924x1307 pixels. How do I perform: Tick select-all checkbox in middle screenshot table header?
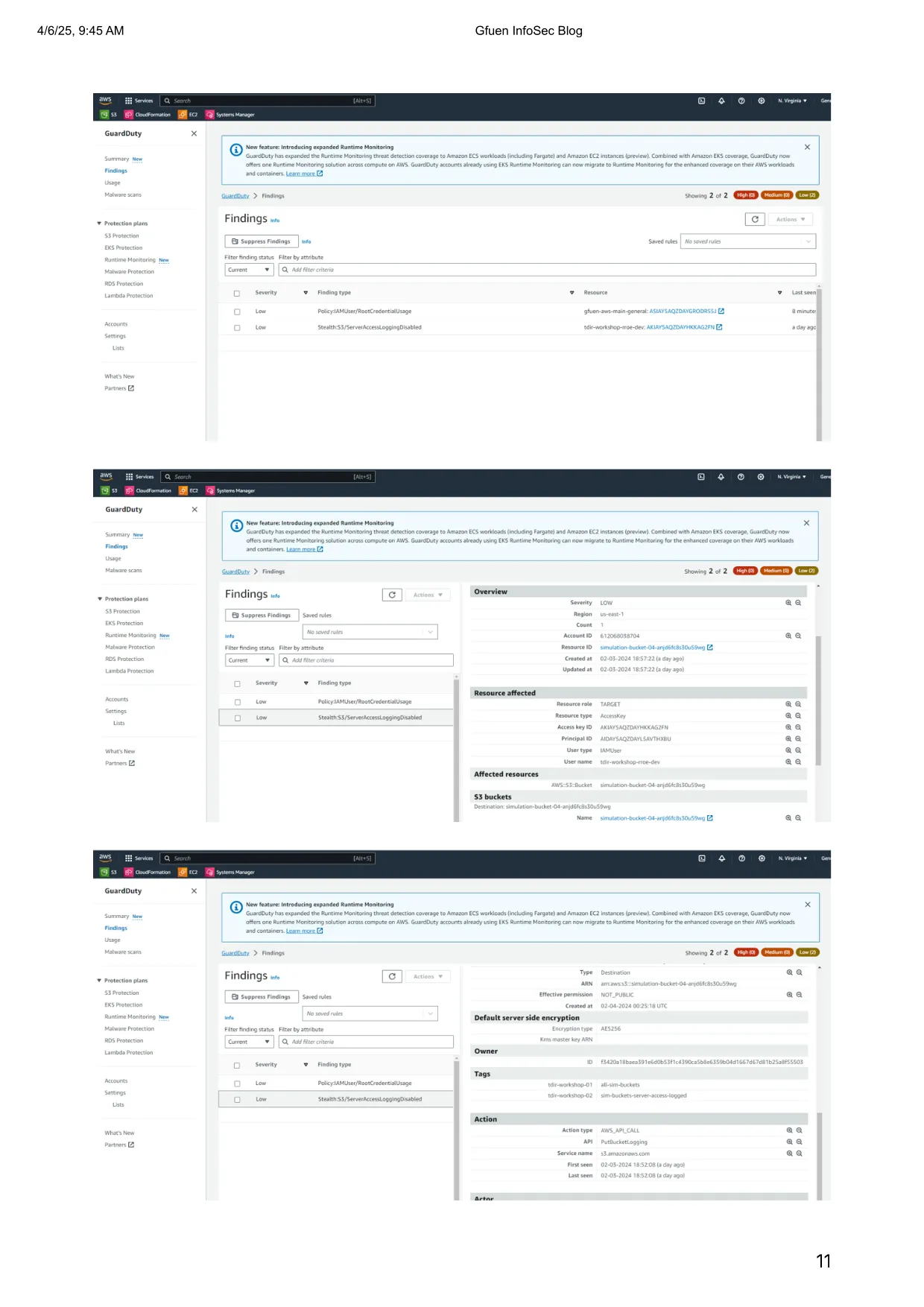[x=238, y=684]
